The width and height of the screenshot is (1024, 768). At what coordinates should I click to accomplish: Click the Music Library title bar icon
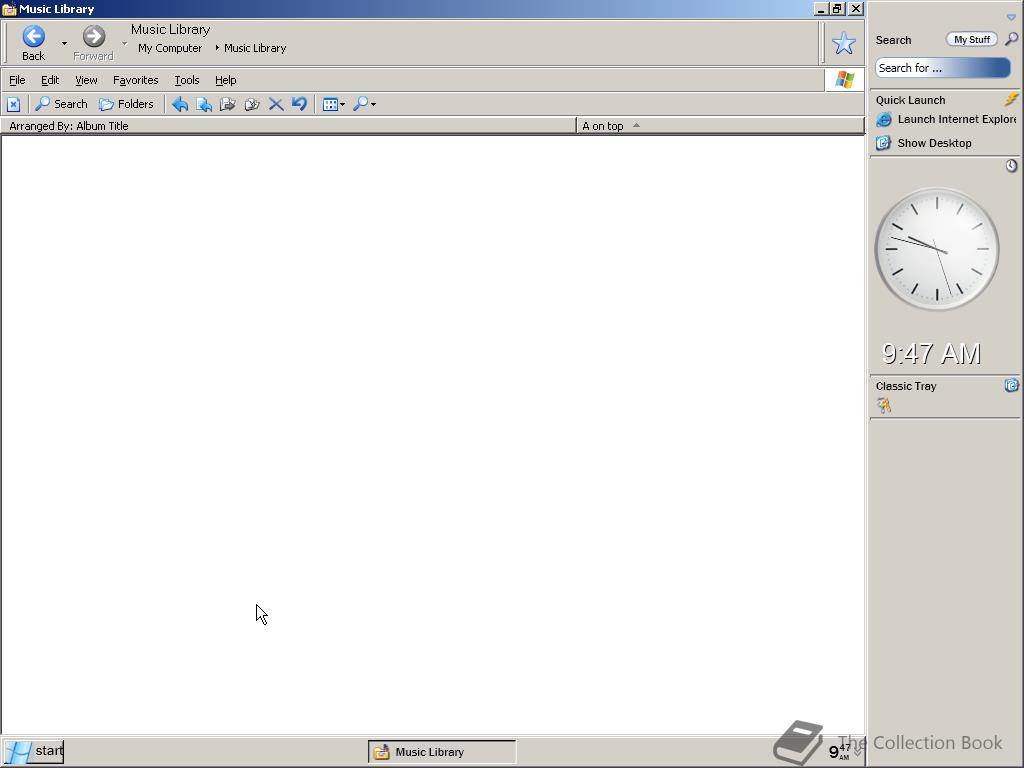pyautogui.click(x=8, y=9)
